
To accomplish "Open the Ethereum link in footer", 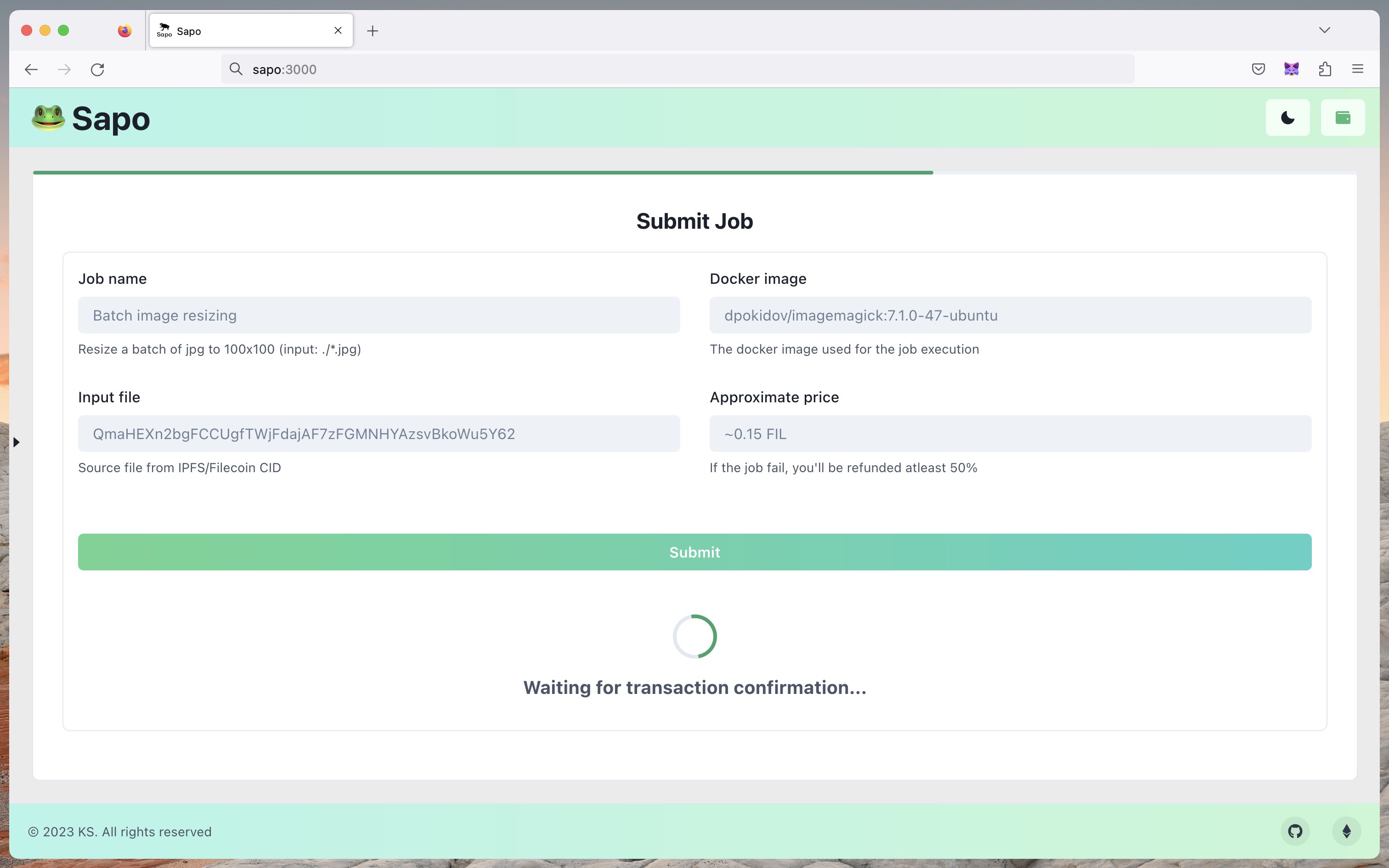I will click(x=1347, y=831).
